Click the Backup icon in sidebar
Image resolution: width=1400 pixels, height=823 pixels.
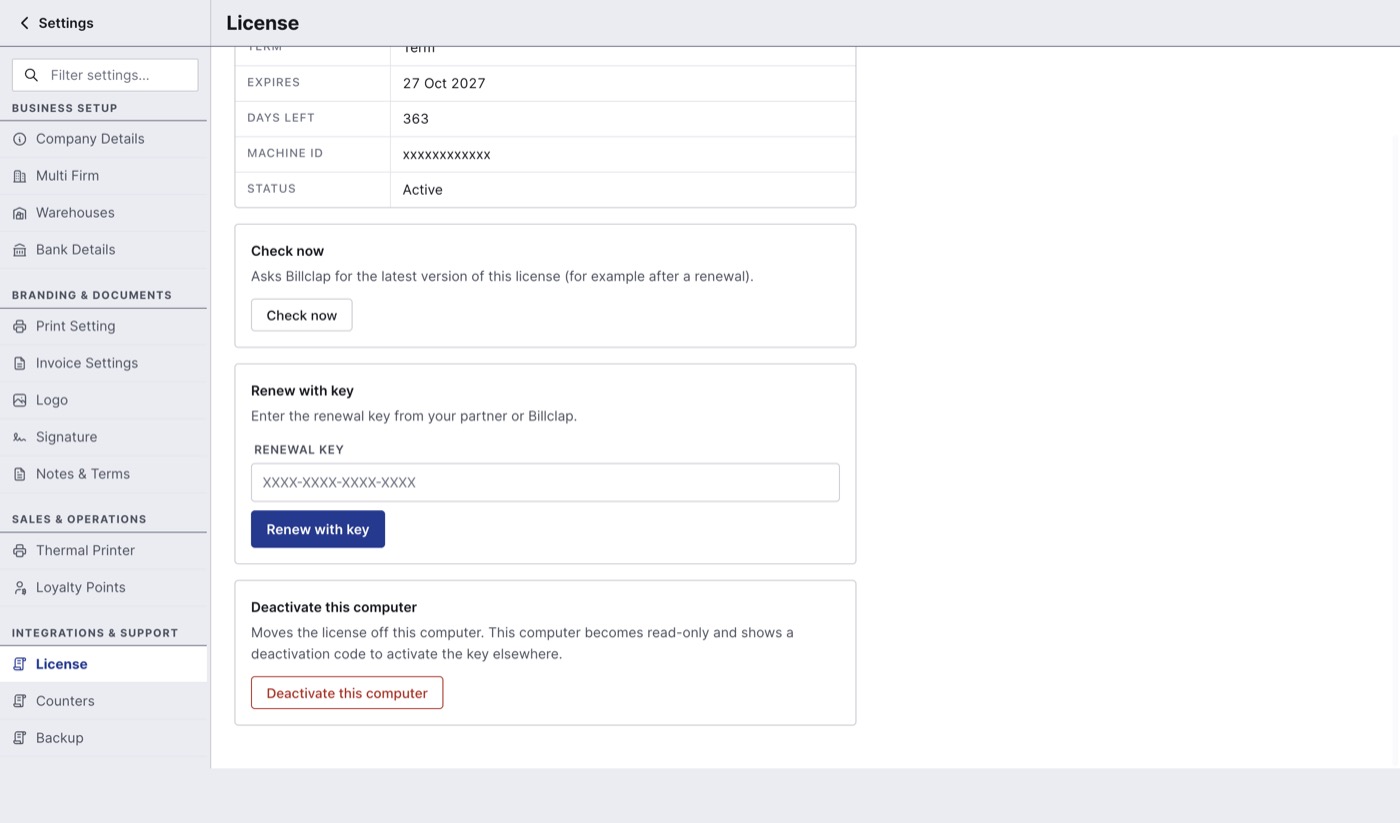[x=19, y=738]
